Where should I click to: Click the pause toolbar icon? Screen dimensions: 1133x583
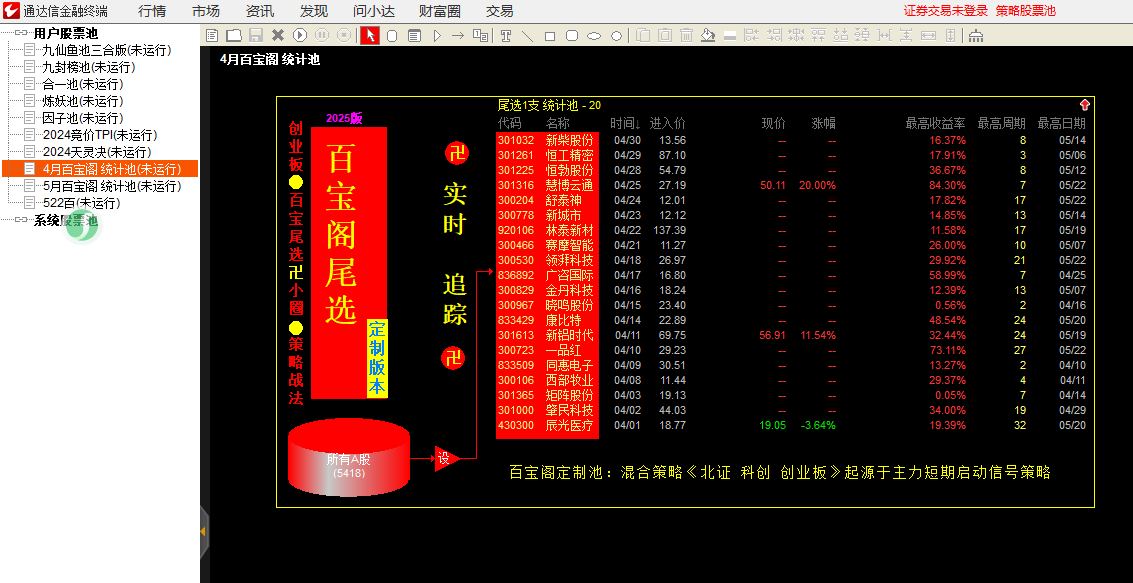pyautogui.click(x=322, y=35)
